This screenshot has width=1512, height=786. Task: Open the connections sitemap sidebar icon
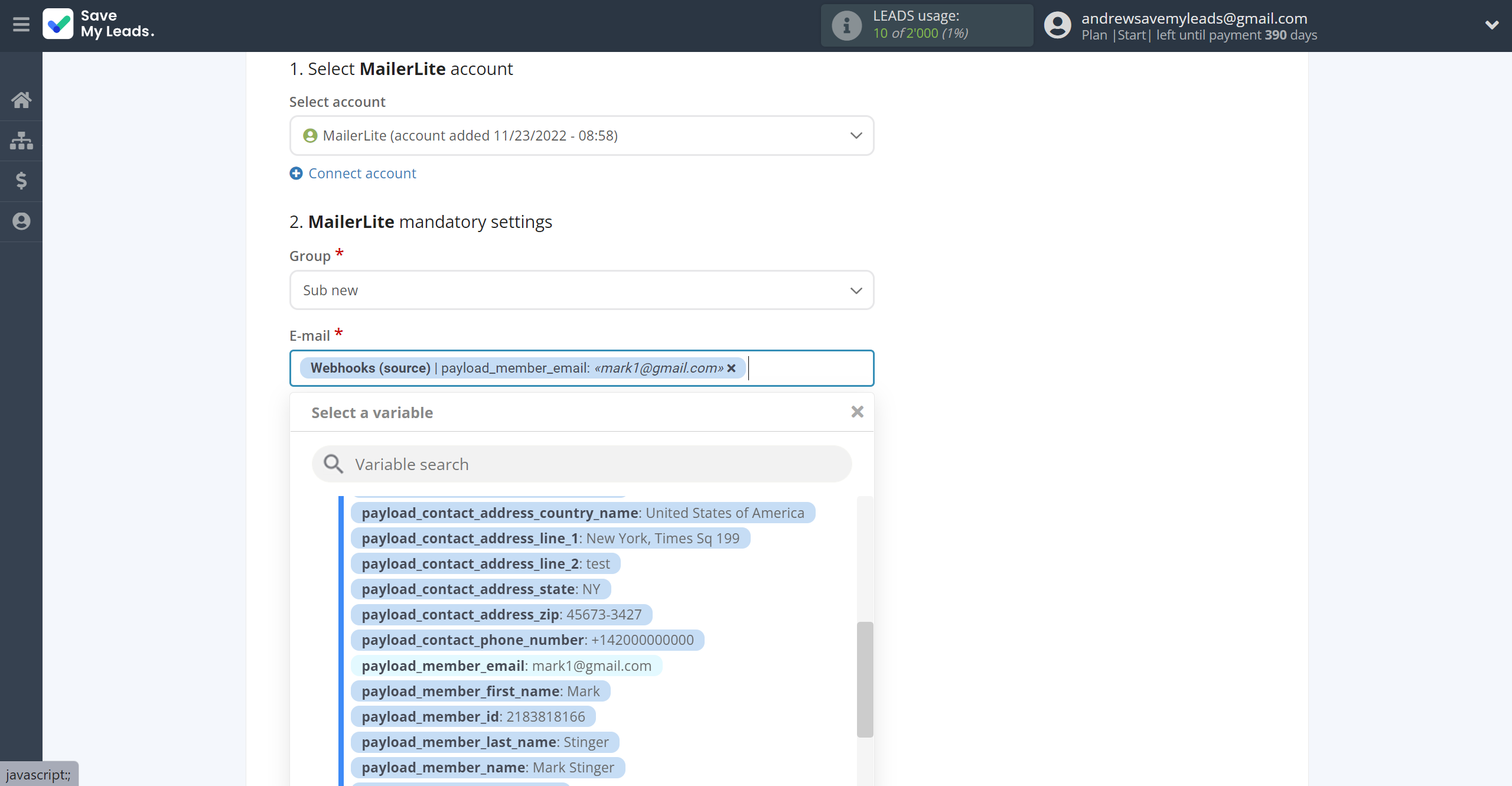(21, 141)
